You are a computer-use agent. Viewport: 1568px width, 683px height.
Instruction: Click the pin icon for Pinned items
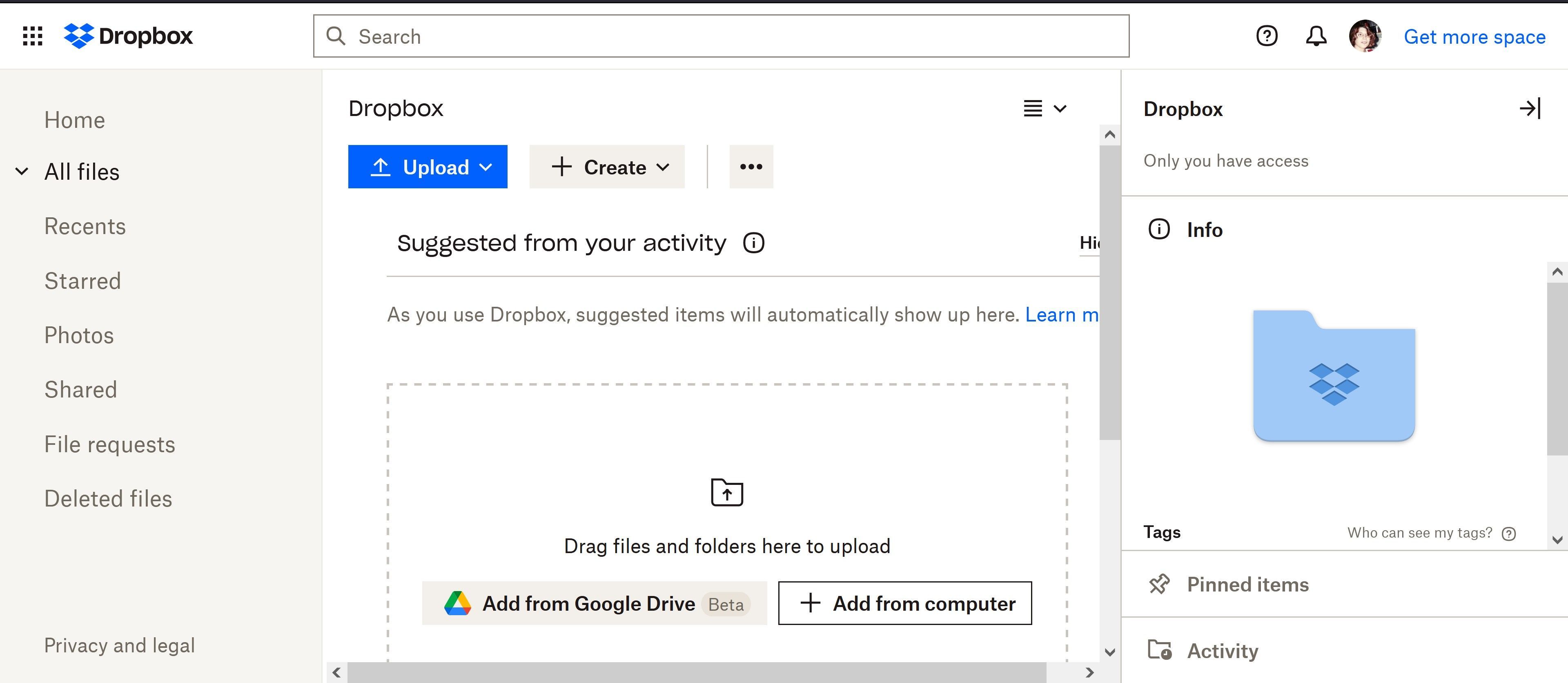point(1159,585)
